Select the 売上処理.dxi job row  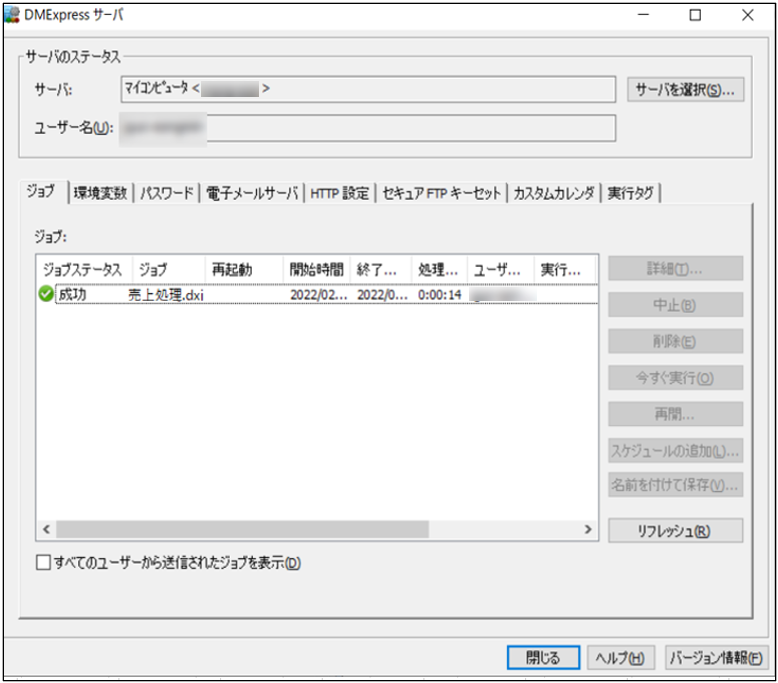tap(165, 296)
